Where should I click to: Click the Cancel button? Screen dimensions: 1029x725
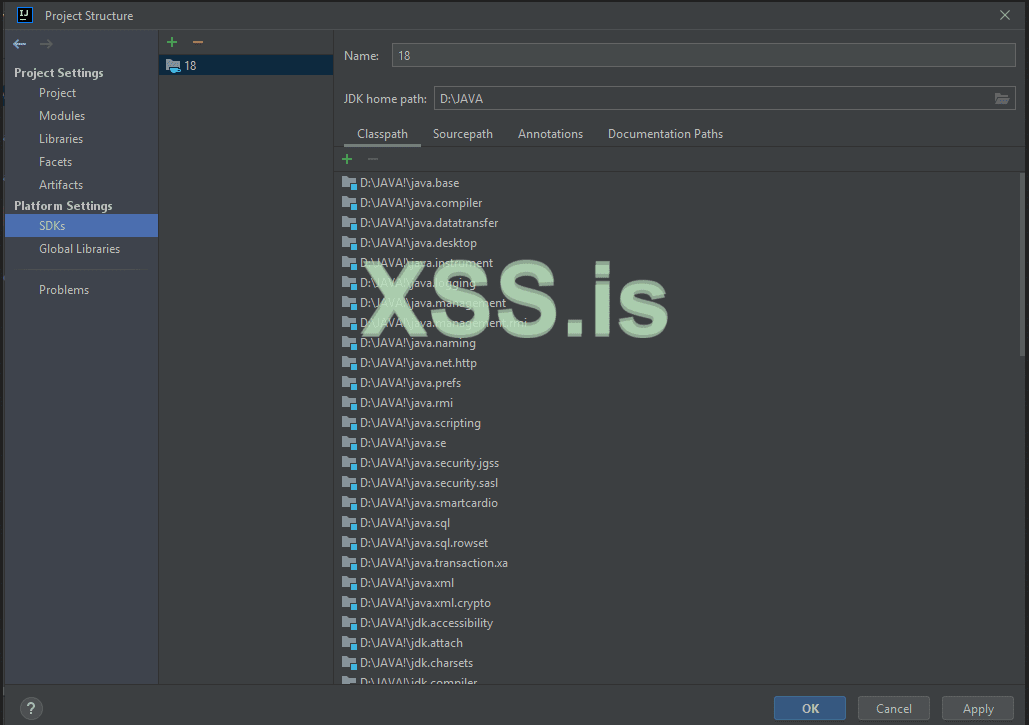pyautogui.click(x=893, y=708)
